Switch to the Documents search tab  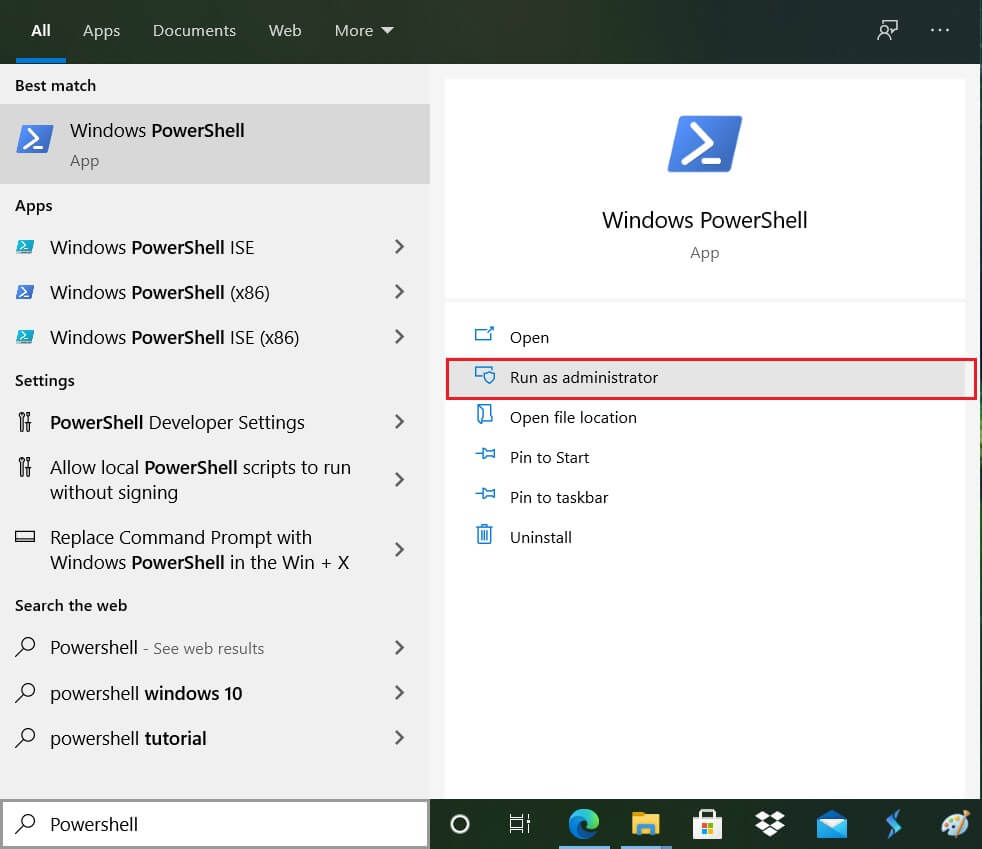(194, 30)
